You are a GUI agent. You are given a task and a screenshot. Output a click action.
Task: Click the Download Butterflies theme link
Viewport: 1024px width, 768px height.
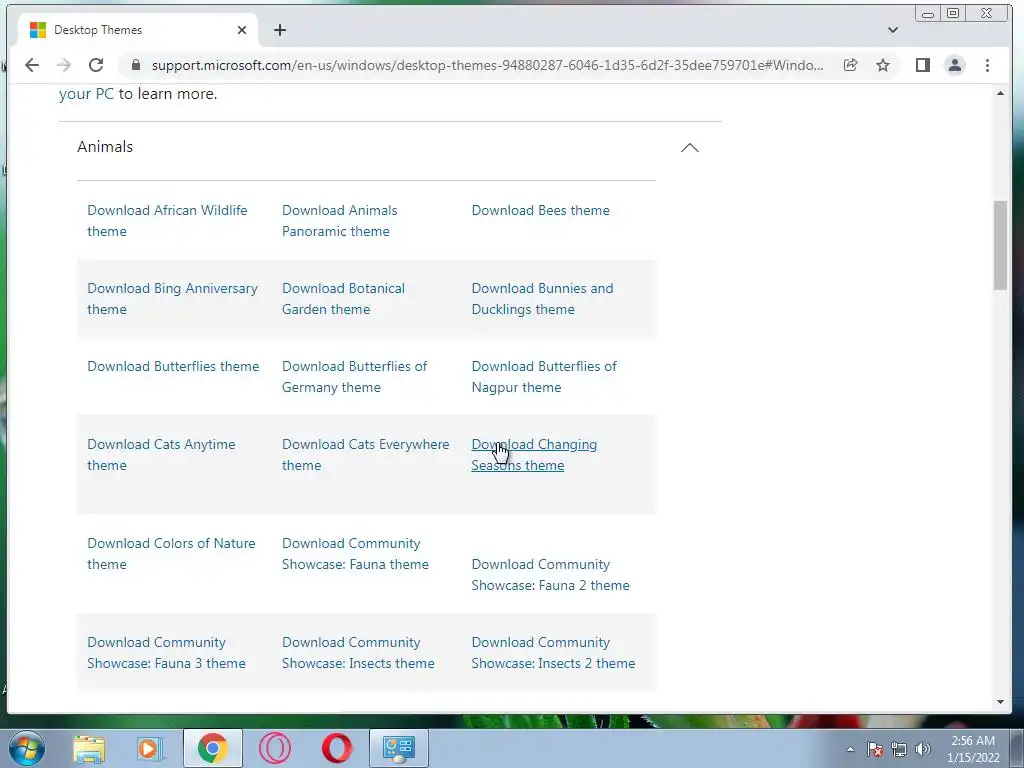pyautogui.click(x=173, y=366)
